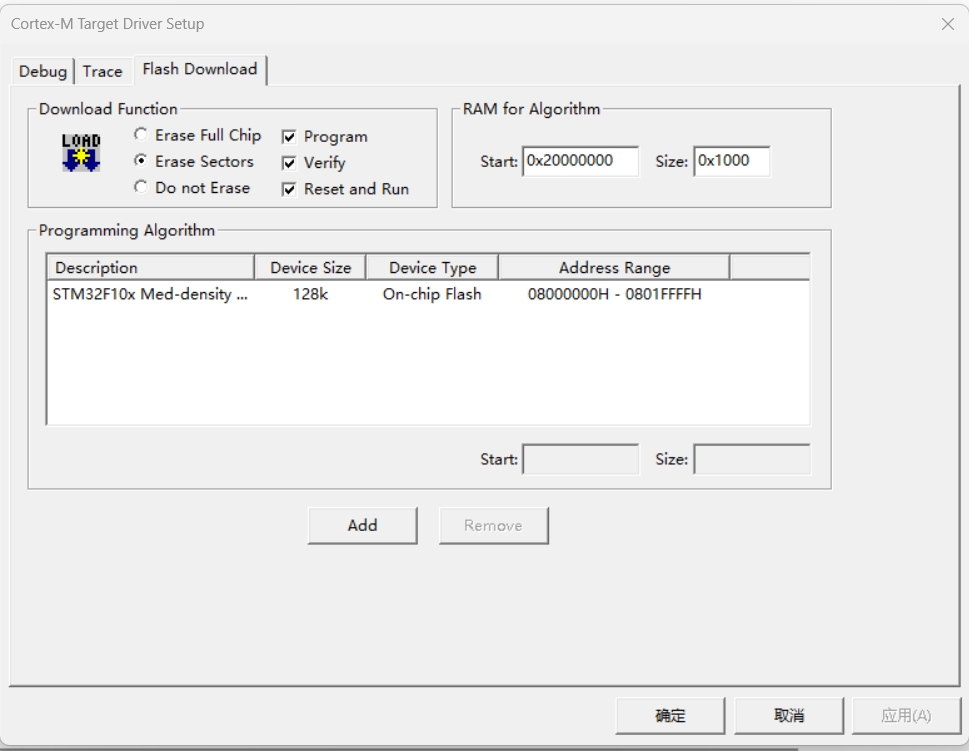Screen dimensions: 969x751
Task: Click the RAM Size field 0x1000
Action: pyautogui.click(x=732, y=161)
